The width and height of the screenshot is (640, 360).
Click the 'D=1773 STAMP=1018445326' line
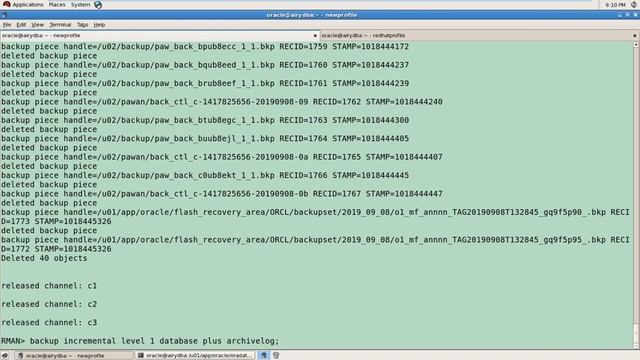tap(56, 221)
